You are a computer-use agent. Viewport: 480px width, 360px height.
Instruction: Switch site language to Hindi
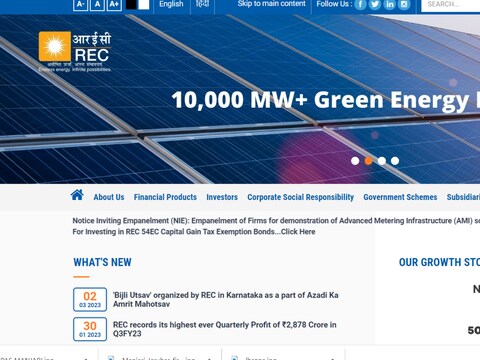pos(202,4)
